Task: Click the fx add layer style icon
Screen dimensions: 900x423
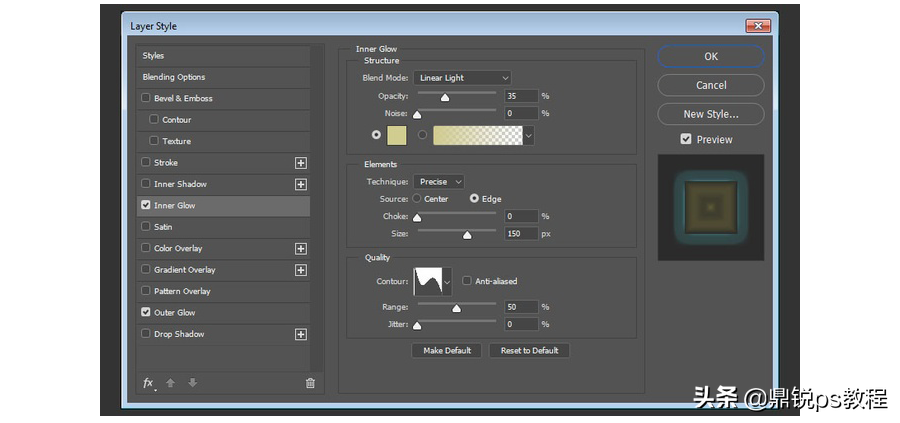Action: [148, 383]
